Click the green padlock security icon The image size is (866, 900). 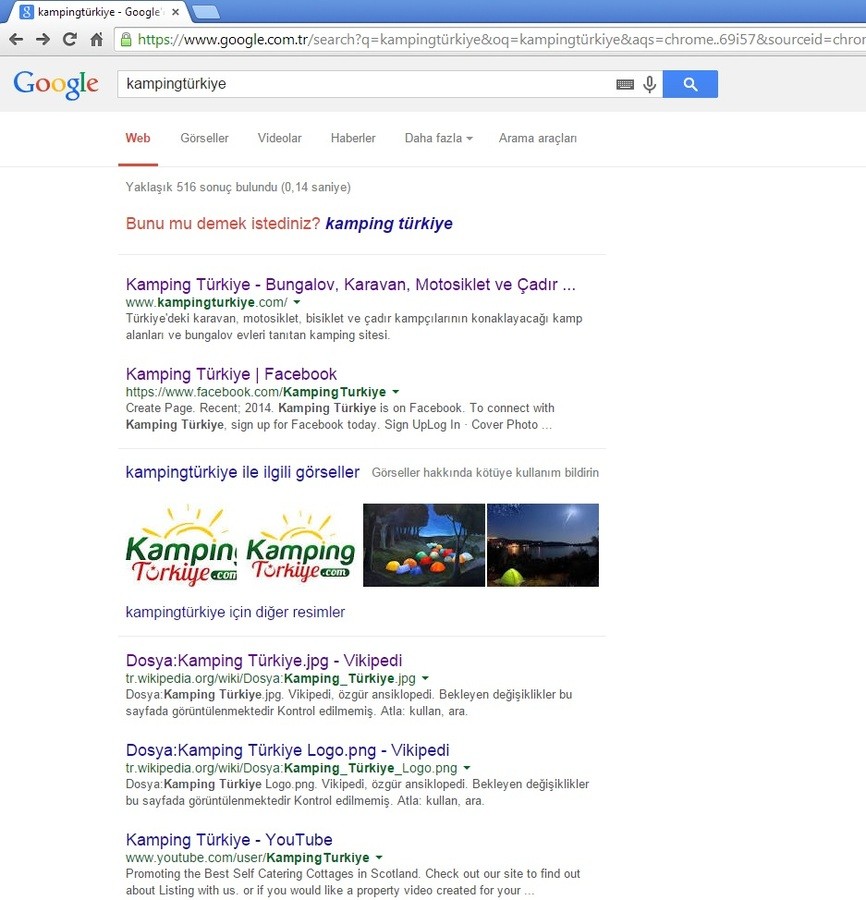(126, 40)
